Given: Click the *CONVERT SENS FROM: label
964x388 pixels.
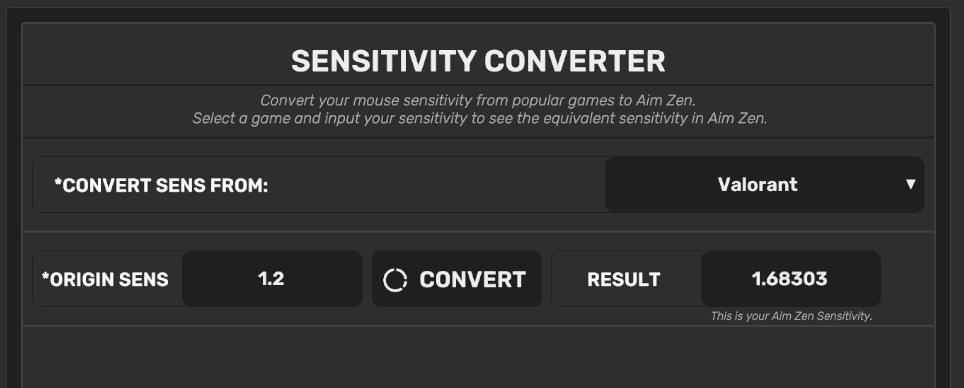Looking at the screenshot, I should (x=161, y=185).
